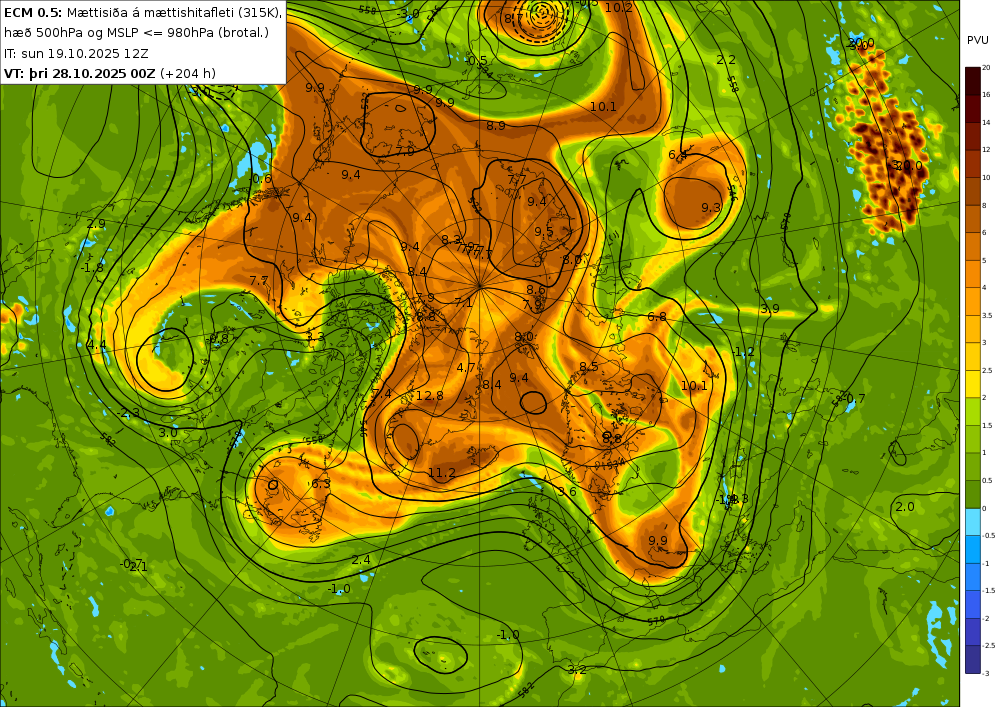Click the map value '2.9'

pos(96,224)
